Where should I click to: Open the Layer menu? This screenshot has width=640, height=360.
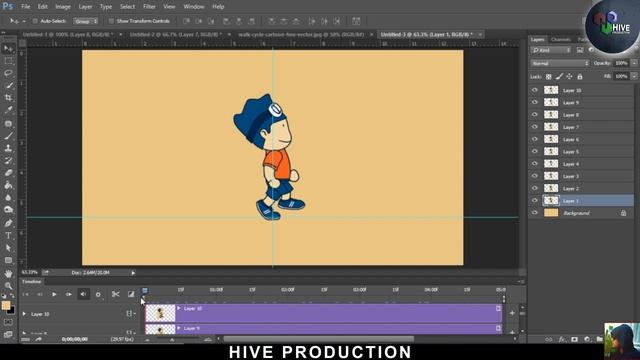point(85,7)
